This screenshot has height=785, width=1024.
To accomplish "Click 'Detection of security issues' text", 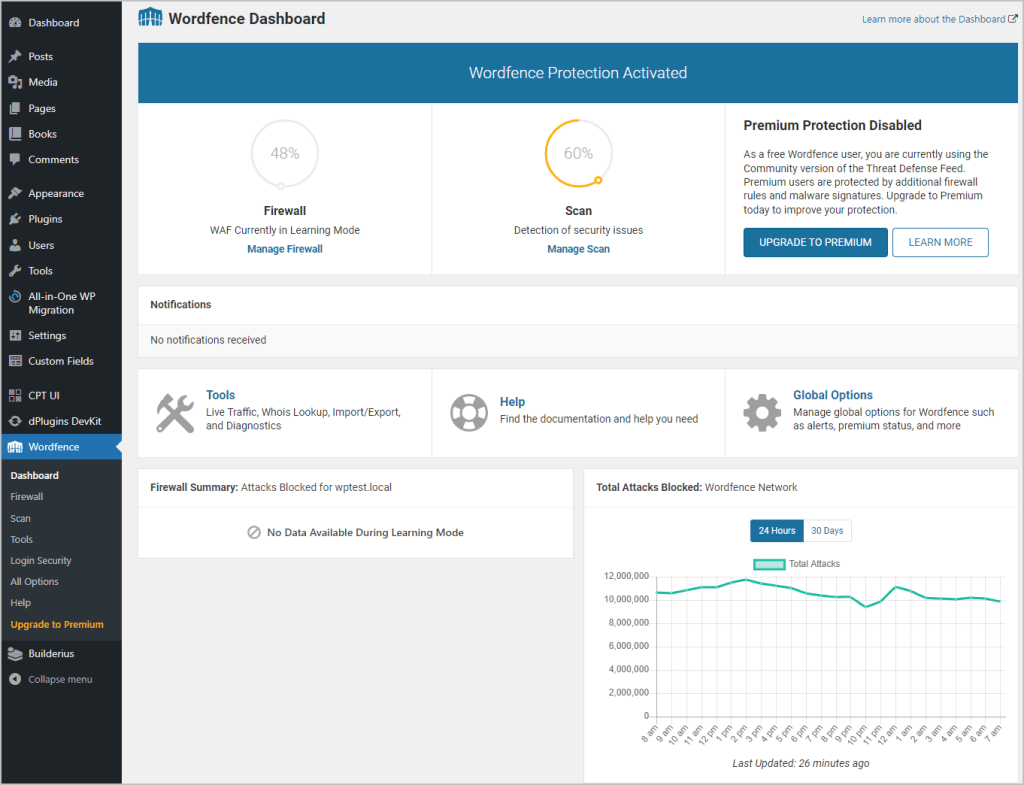I will (578, 230).
